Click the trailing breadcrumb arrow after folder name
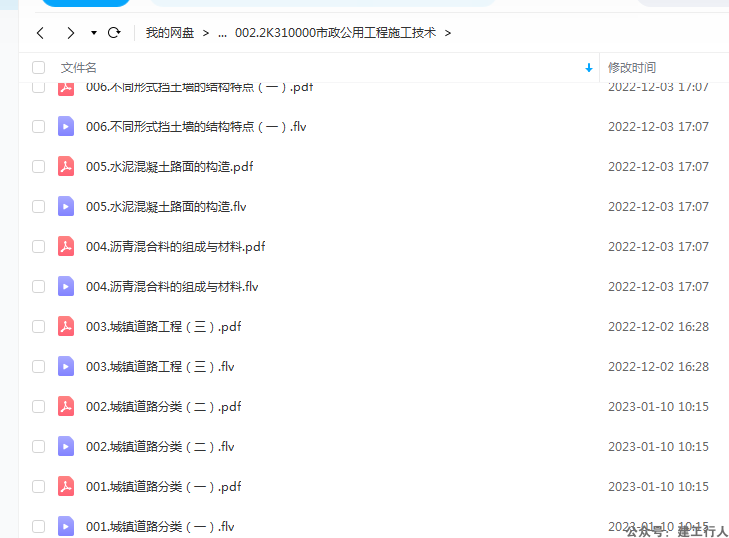Viewport: 729px width, 538px height. pos(448,33)
